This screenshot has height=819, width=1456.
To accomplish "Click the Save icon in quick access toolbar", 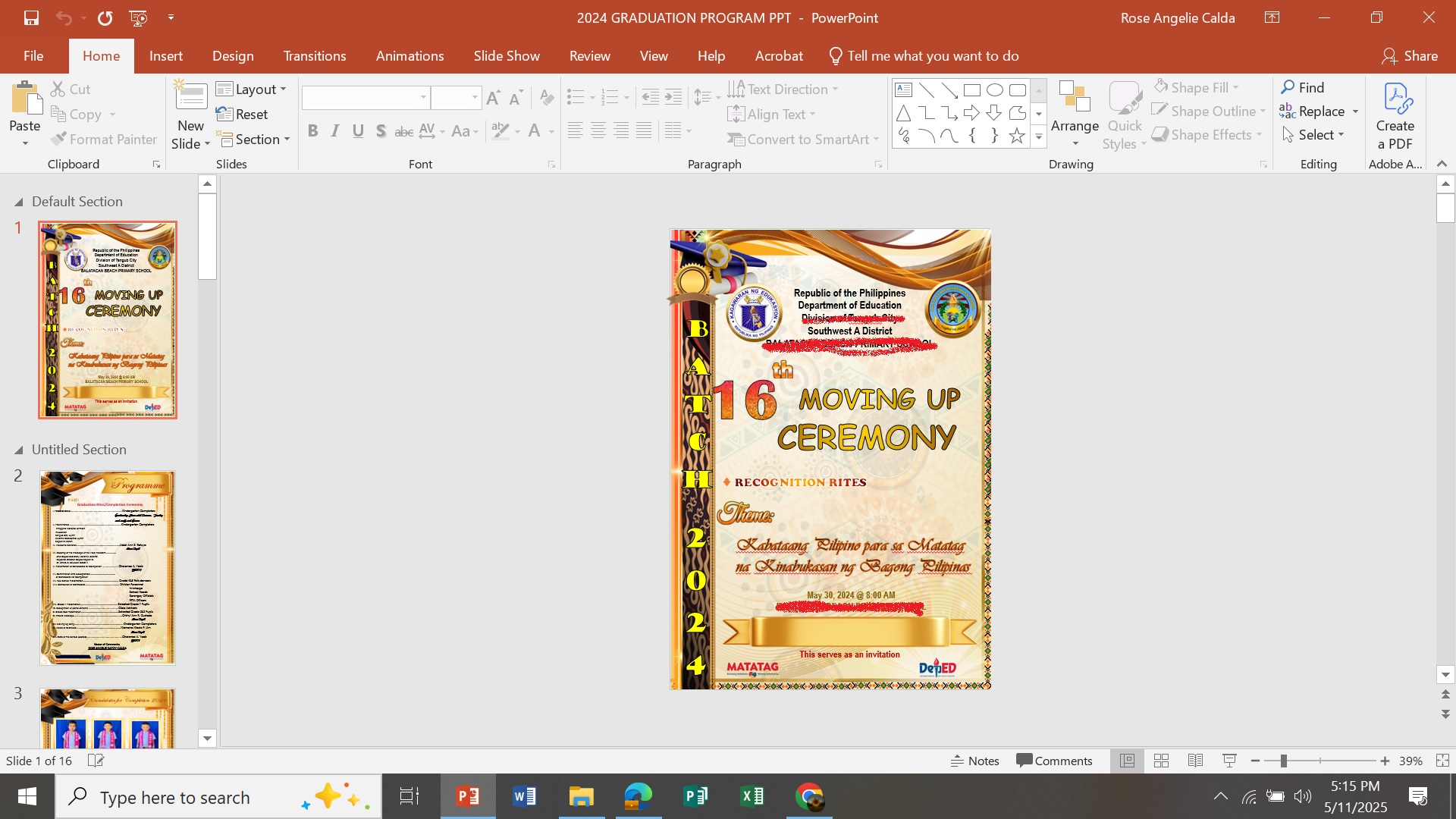I will click(x=31, y=18).
